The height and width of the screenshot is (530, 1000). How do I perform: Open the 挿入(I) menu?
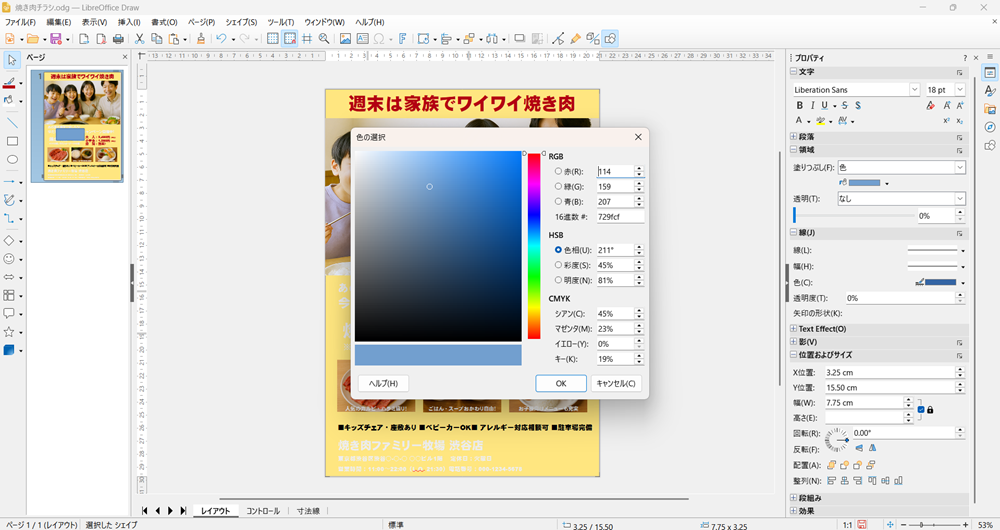point(129,22)
